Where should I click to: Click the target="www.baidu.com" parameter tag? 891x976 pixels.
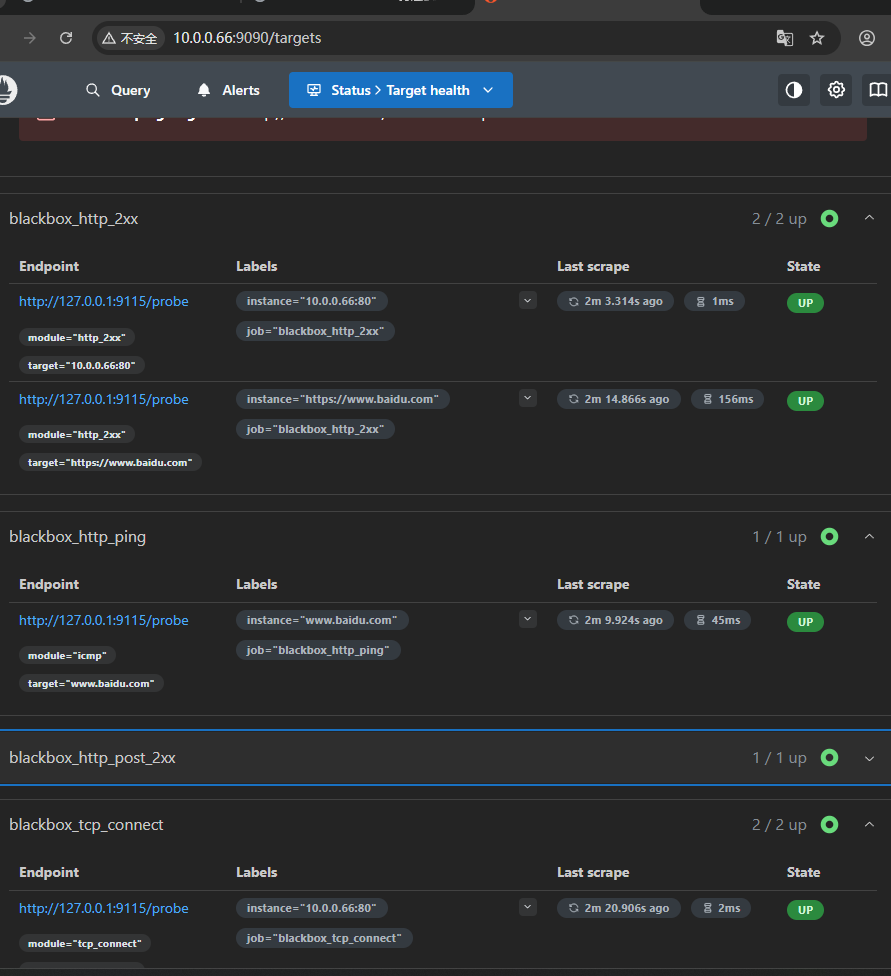[91, 683]
